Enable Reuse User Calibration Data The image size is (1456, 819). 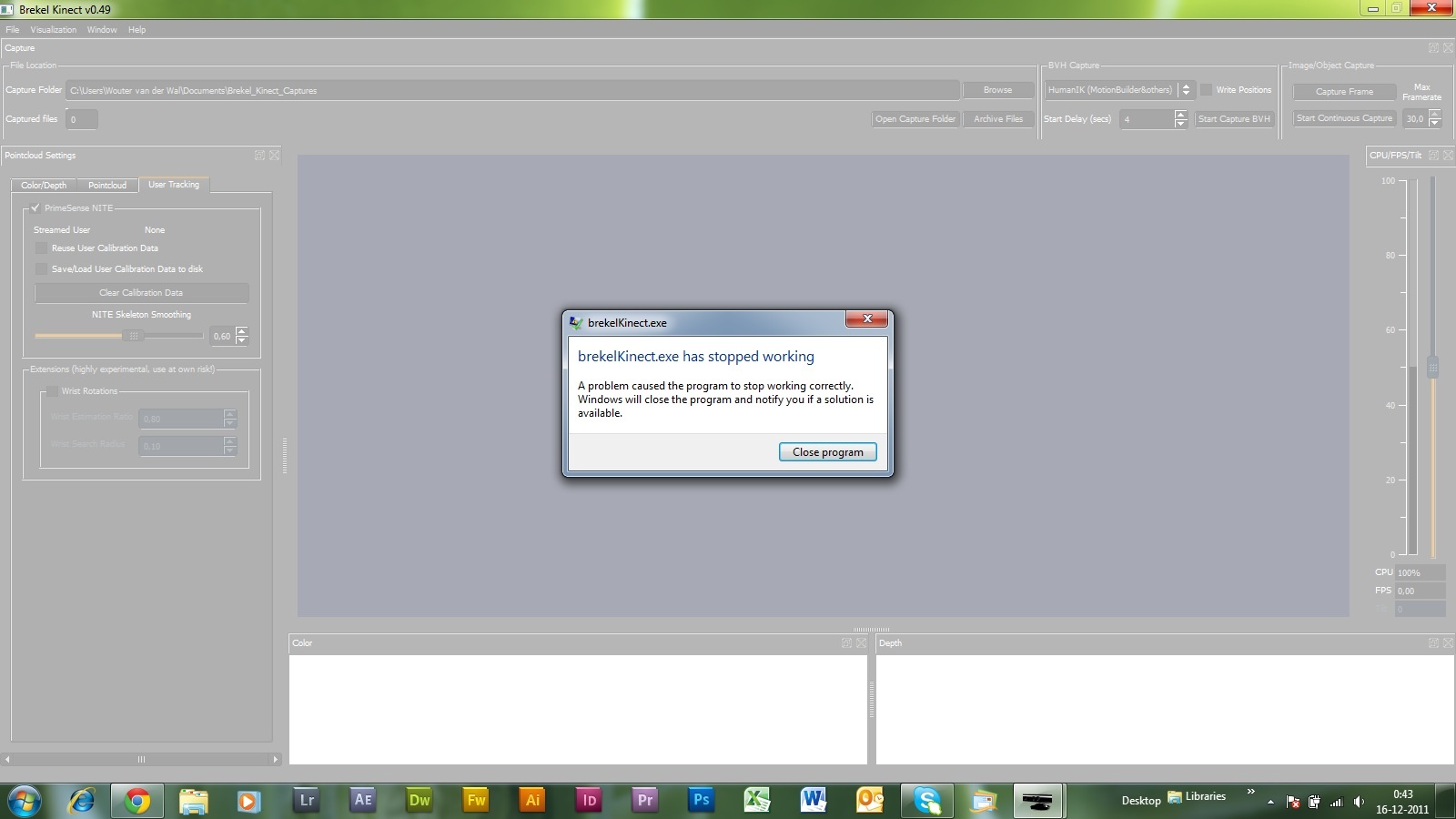pyautogui.click(x=41, y=248)
